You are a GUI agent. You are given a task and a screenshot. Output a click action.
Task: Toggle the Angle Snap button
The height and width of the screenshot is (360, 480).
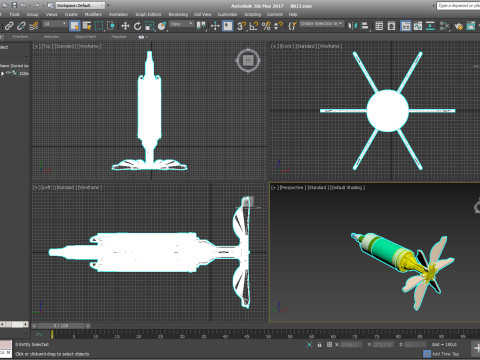[x=254, y=26]
